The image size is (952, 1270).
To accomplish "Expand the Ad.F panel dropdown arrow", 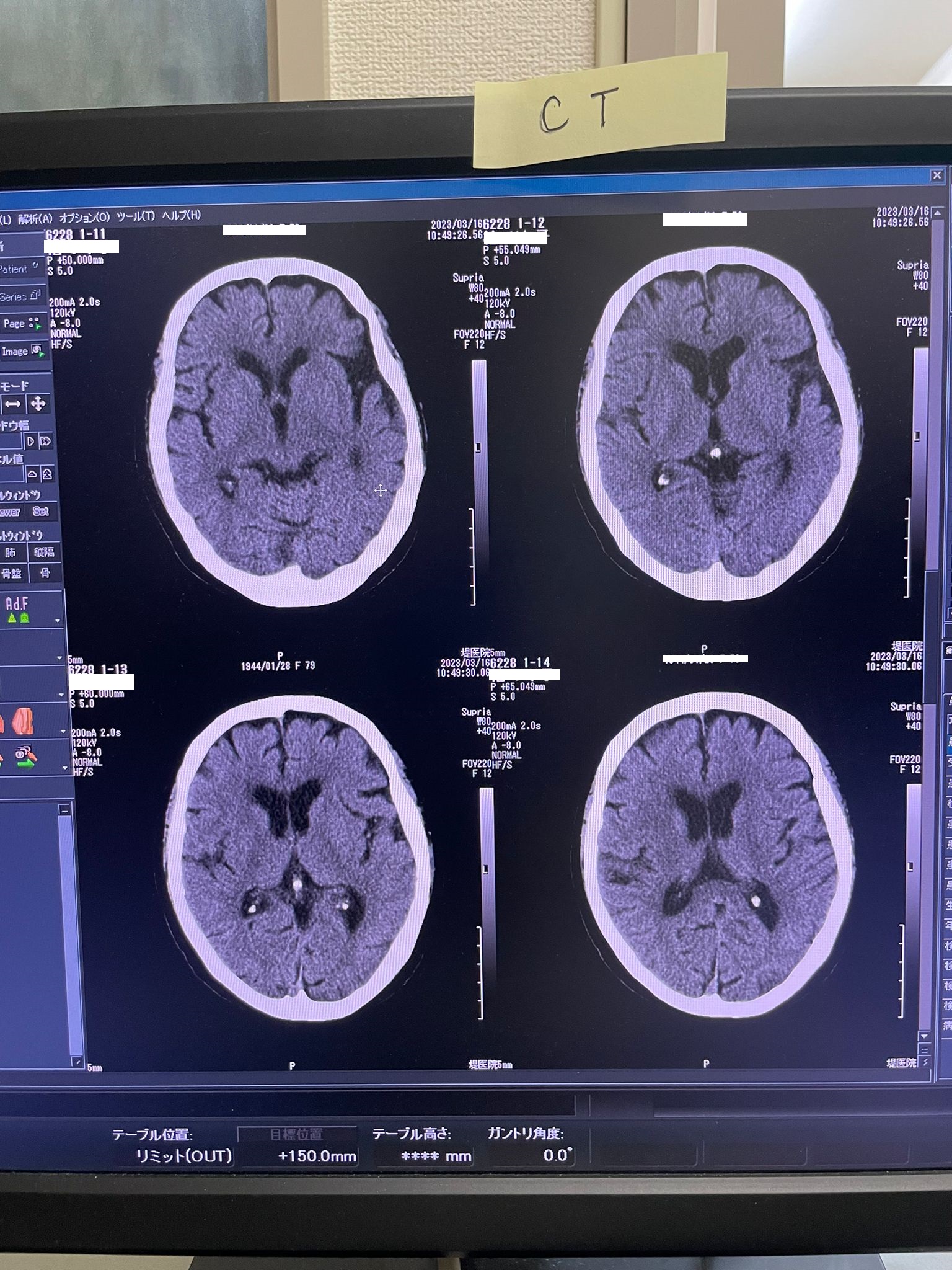I will pyautogui.click(x=58, y=621).
